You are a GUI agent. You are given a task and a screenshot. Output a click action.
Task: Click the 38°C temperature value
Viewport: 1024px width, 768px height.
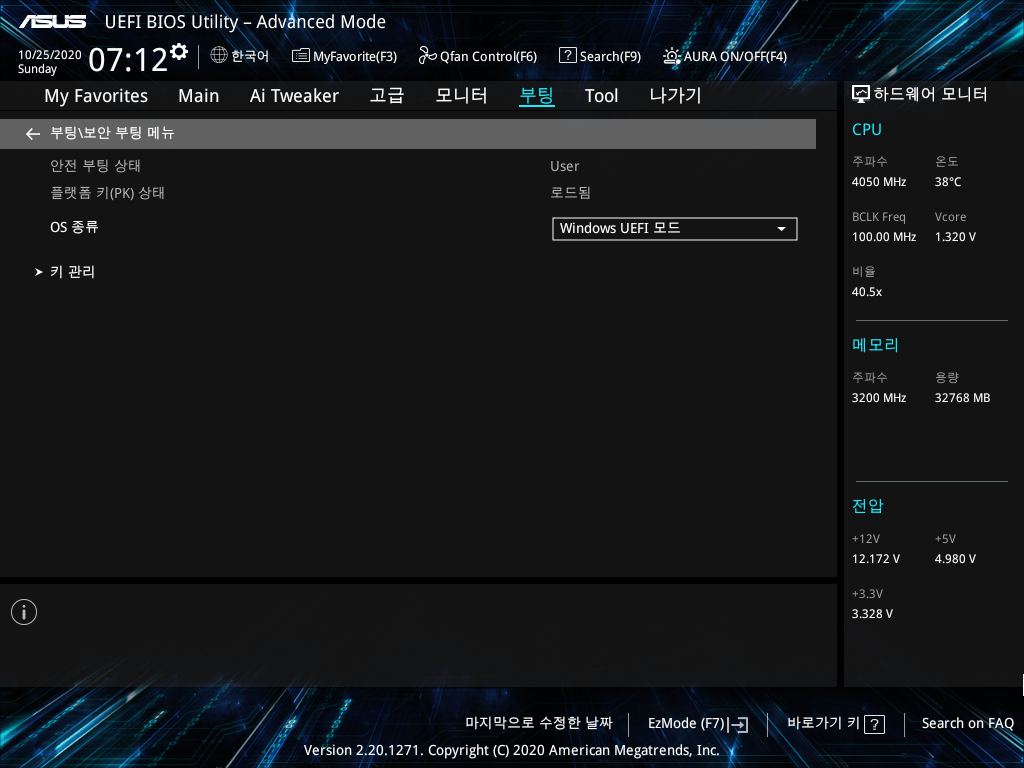(x=948, y=182)
